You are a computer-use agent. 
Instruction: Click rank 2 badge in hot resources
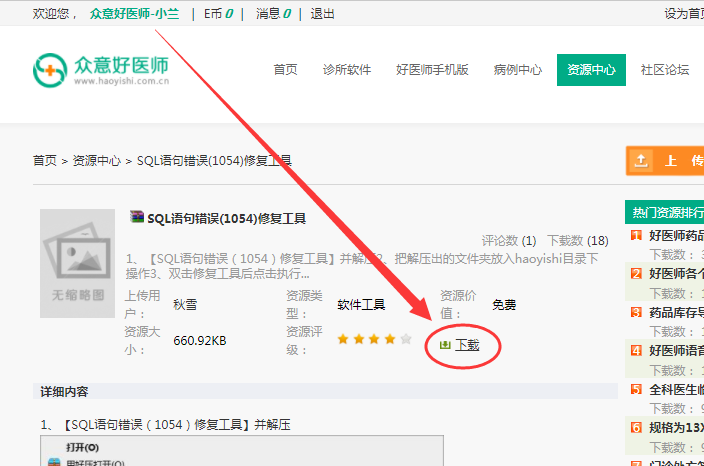coord(636,273)
